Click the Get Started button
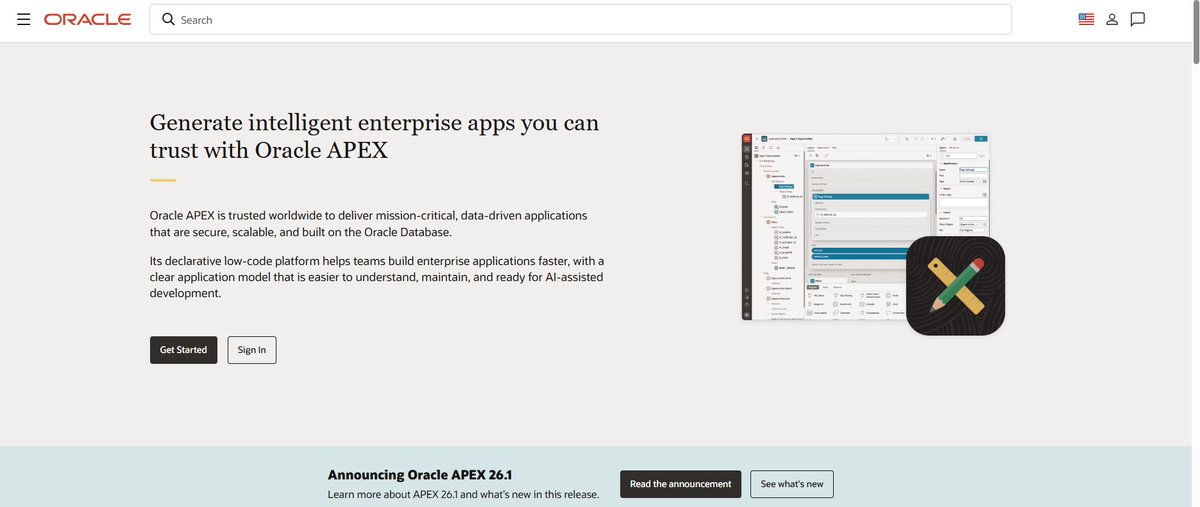The height and width of the screenshot is (507, 1200). [x=183, y=350]
